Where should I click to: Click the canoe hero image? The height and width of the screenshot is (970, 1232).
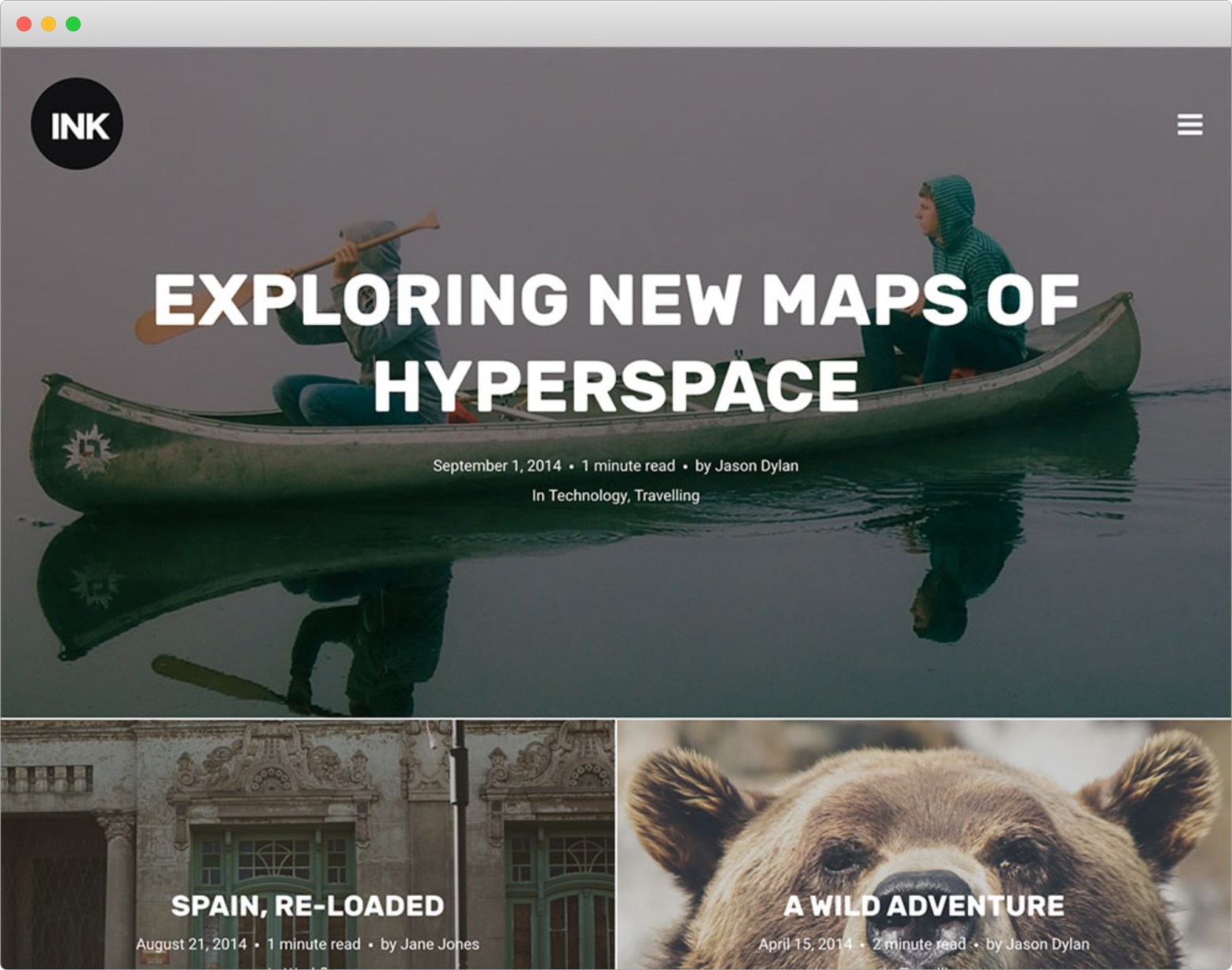[x=615, y=613]
